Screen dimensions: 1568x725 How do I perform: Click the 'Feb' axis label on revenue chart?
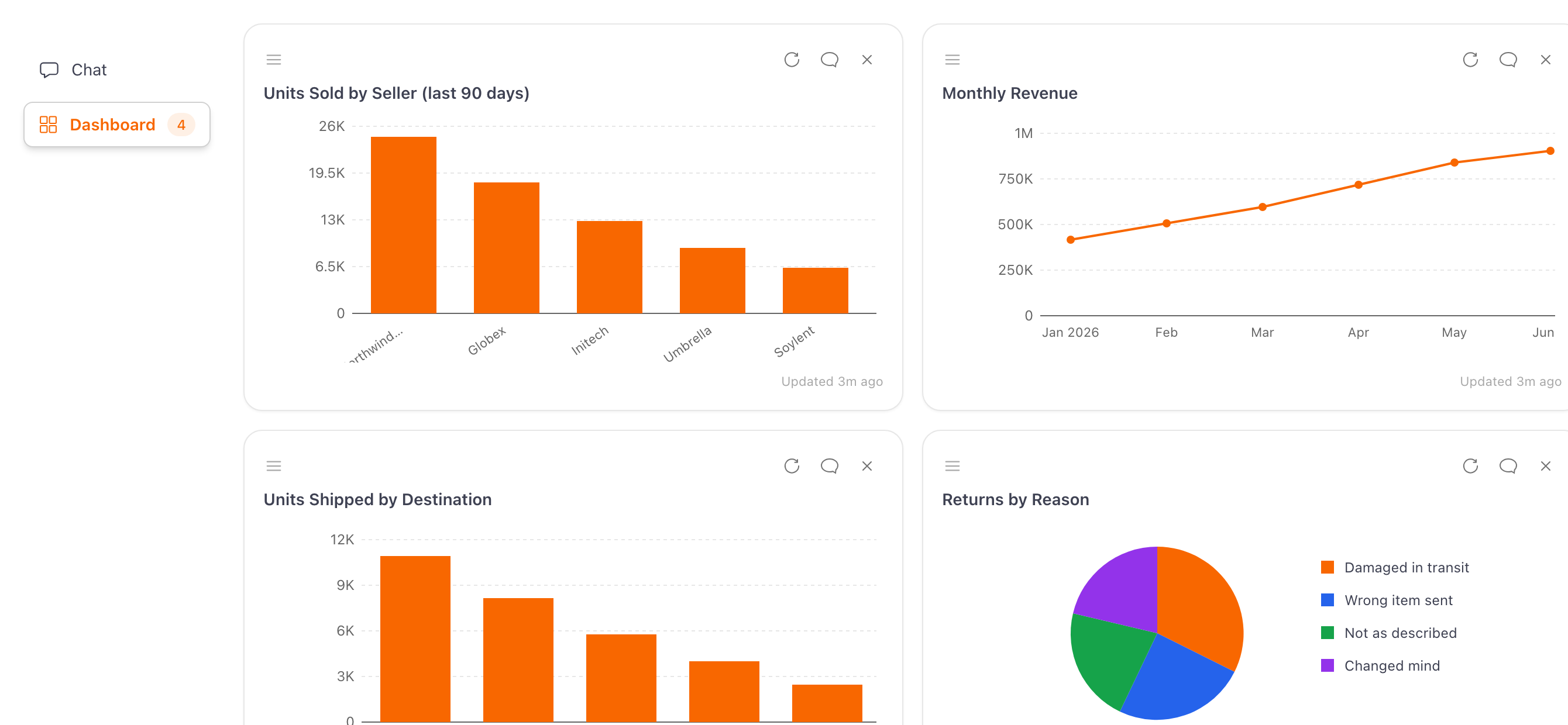coord(1166,332)
